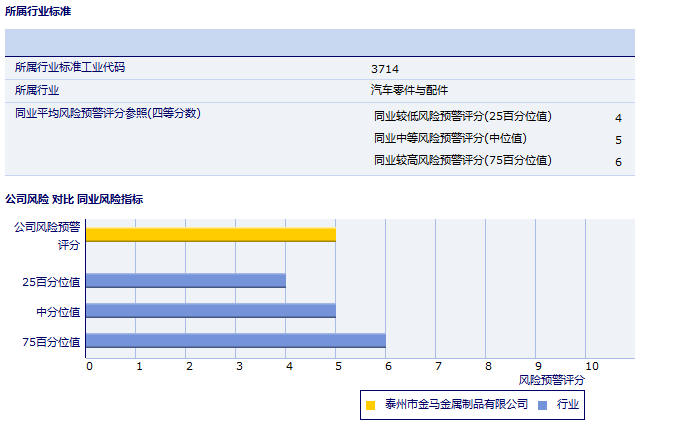
Task: Click the 风险预警评分 x-axis title
Action: (x=551, y=380)
